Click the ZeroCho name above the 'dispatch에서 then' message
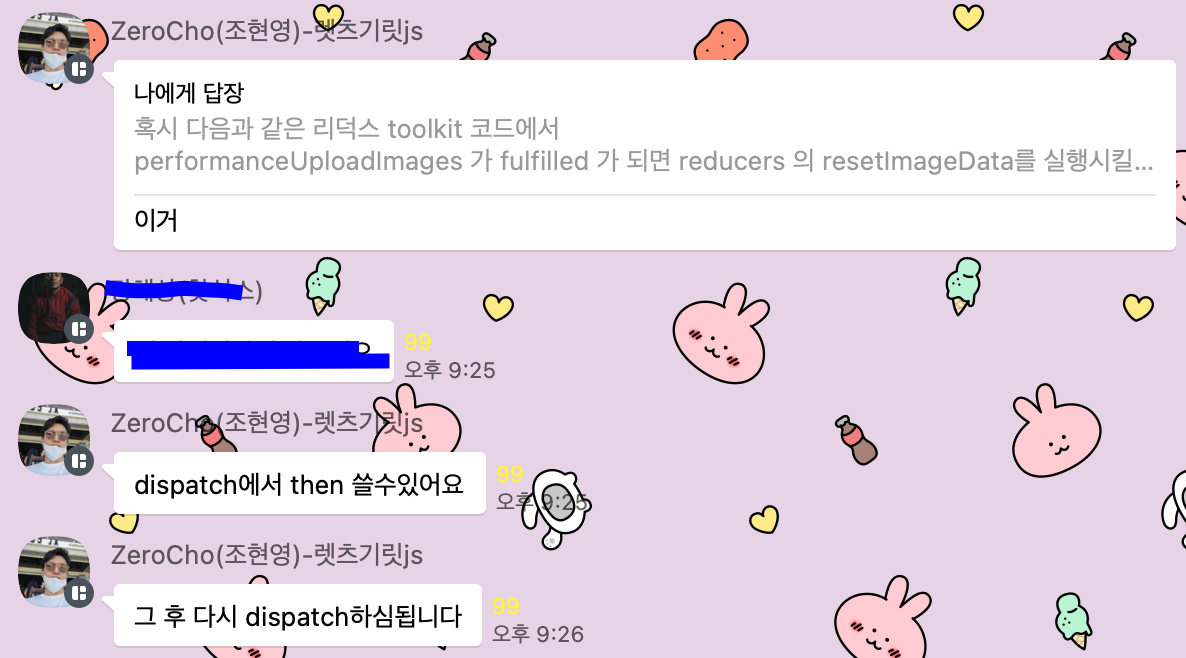Image resolution: width=1186 pixels, height=658 pixels. point(267,423)
